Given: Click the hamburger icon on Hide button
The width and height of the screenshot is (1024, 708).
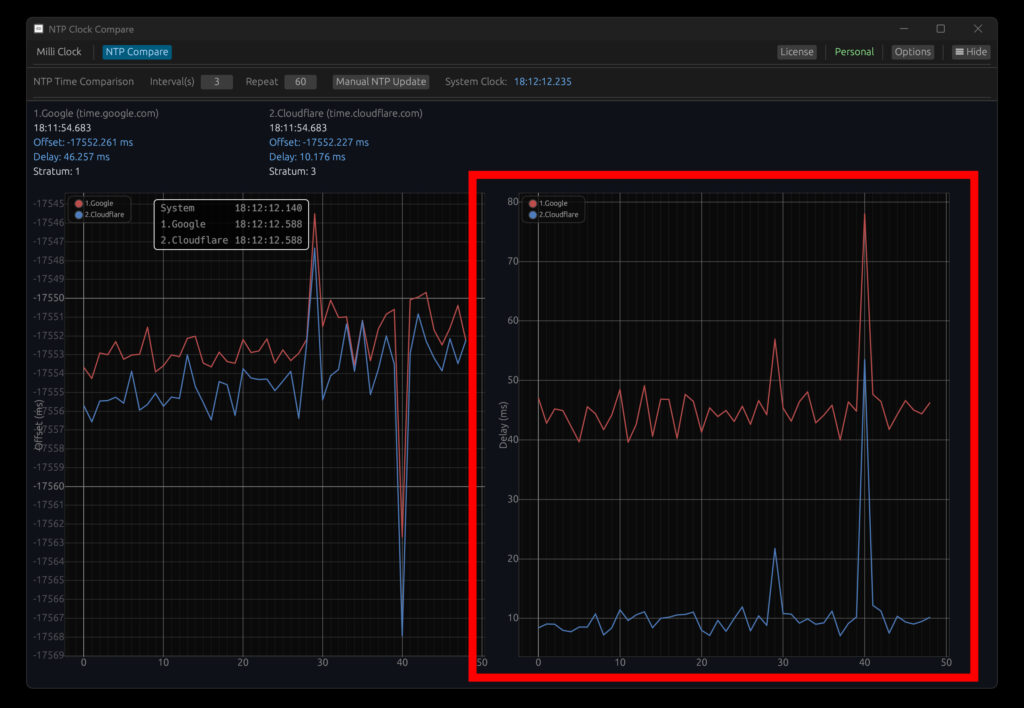Looking at the screenshot, I should click(x=959, y=52).
